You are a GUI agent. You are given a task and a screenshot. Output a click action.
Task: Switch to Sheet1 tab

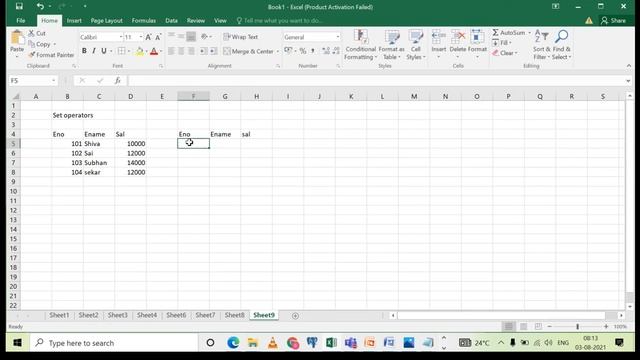pos(60,315)
